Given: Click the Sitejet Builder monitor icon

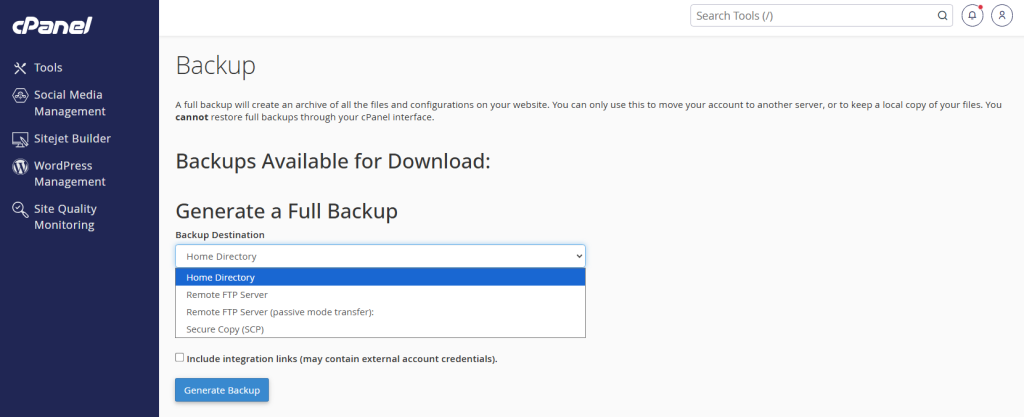Looking at the screenshot, I should point(20,139).
